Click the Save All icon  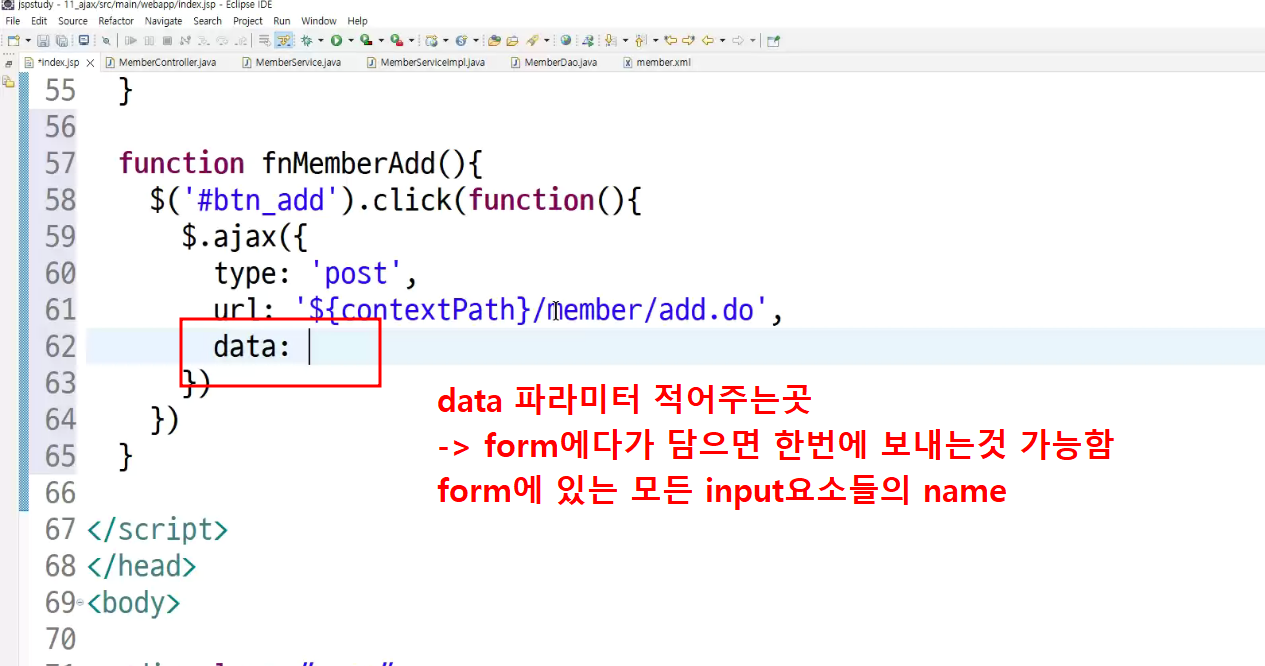click(x=62, y=41)
